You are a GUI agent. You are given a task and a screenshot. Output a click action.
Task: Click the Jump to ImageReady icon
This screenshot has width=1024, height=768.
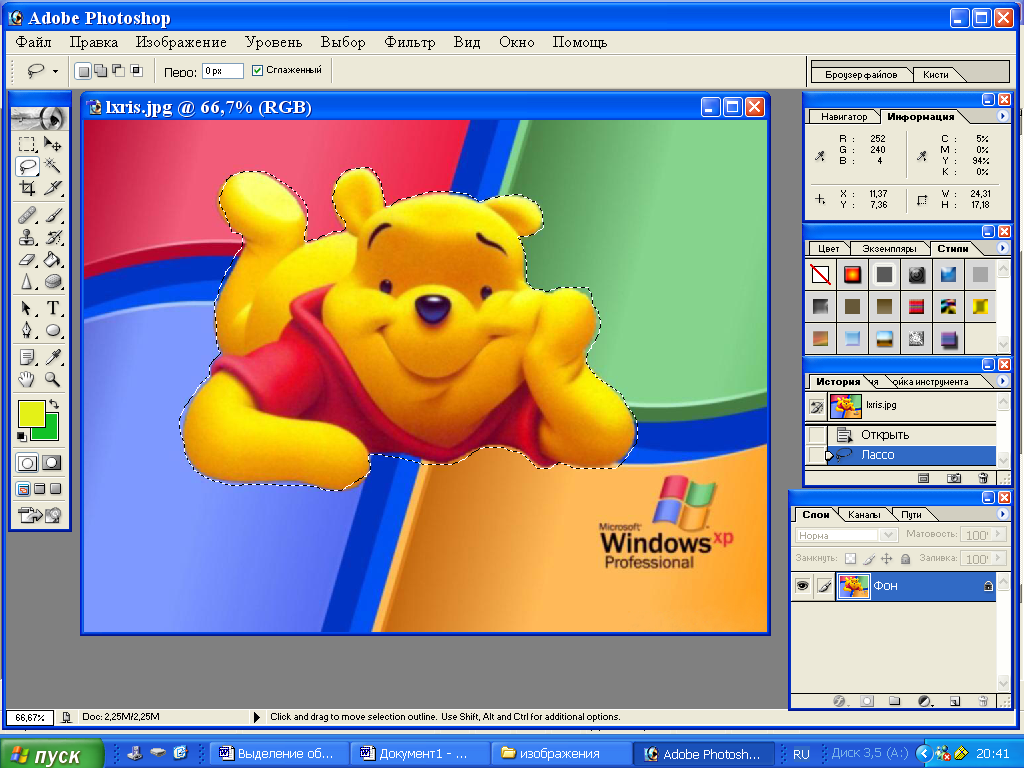click(x=39, y=515)
